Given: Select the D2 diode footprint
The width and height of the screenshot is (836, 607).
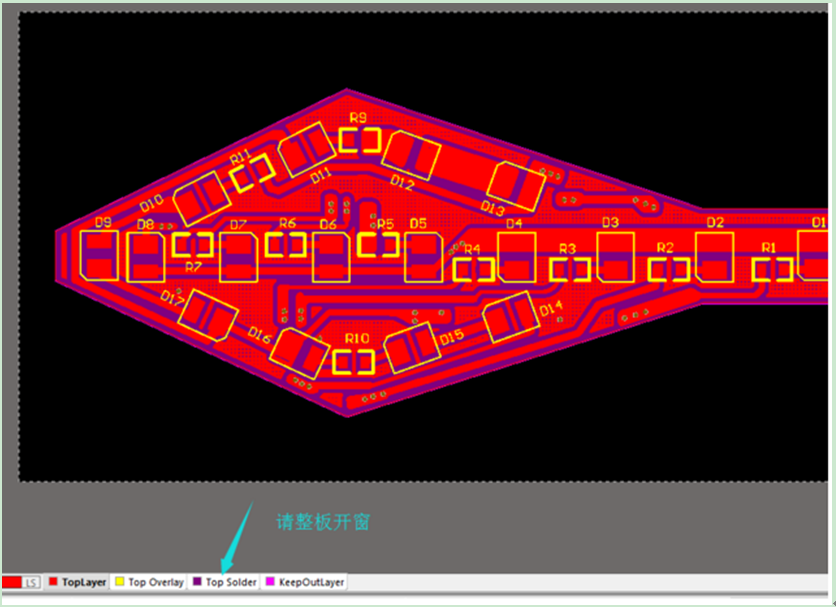Looking at the screenshot, I should coord(714,256).
